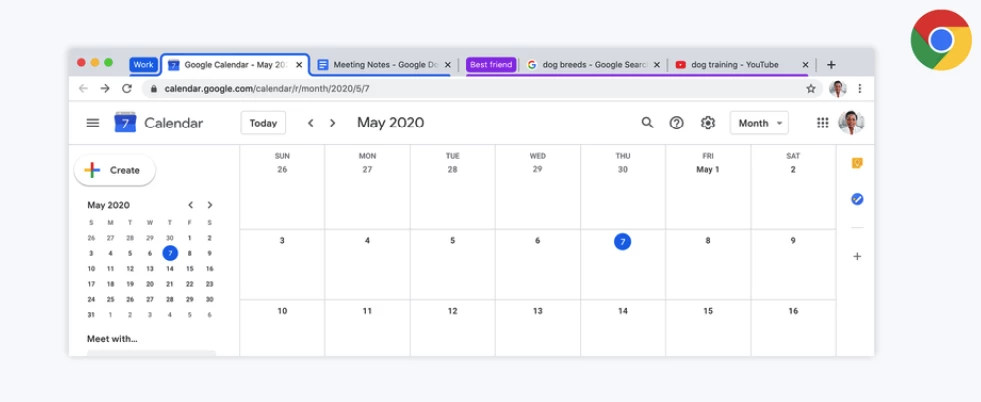
Task: Switch to the Meeting Notes tab
Action: [384, 64]
